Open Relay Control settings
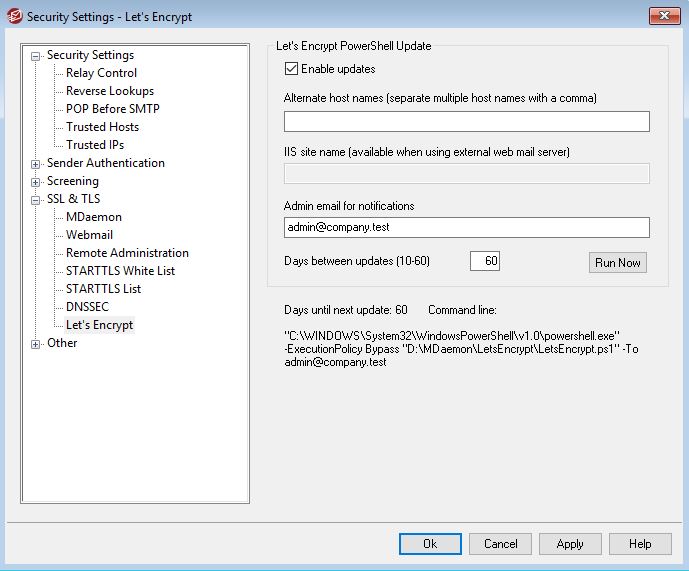 pyautogui.click(x=102, y=73)
